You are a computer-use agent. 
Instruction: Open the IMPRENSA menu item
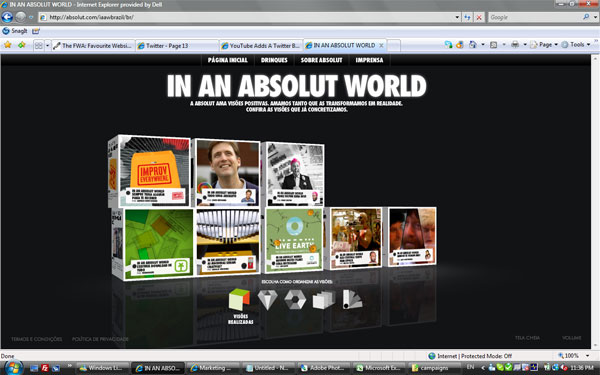[x=369, y=60]
